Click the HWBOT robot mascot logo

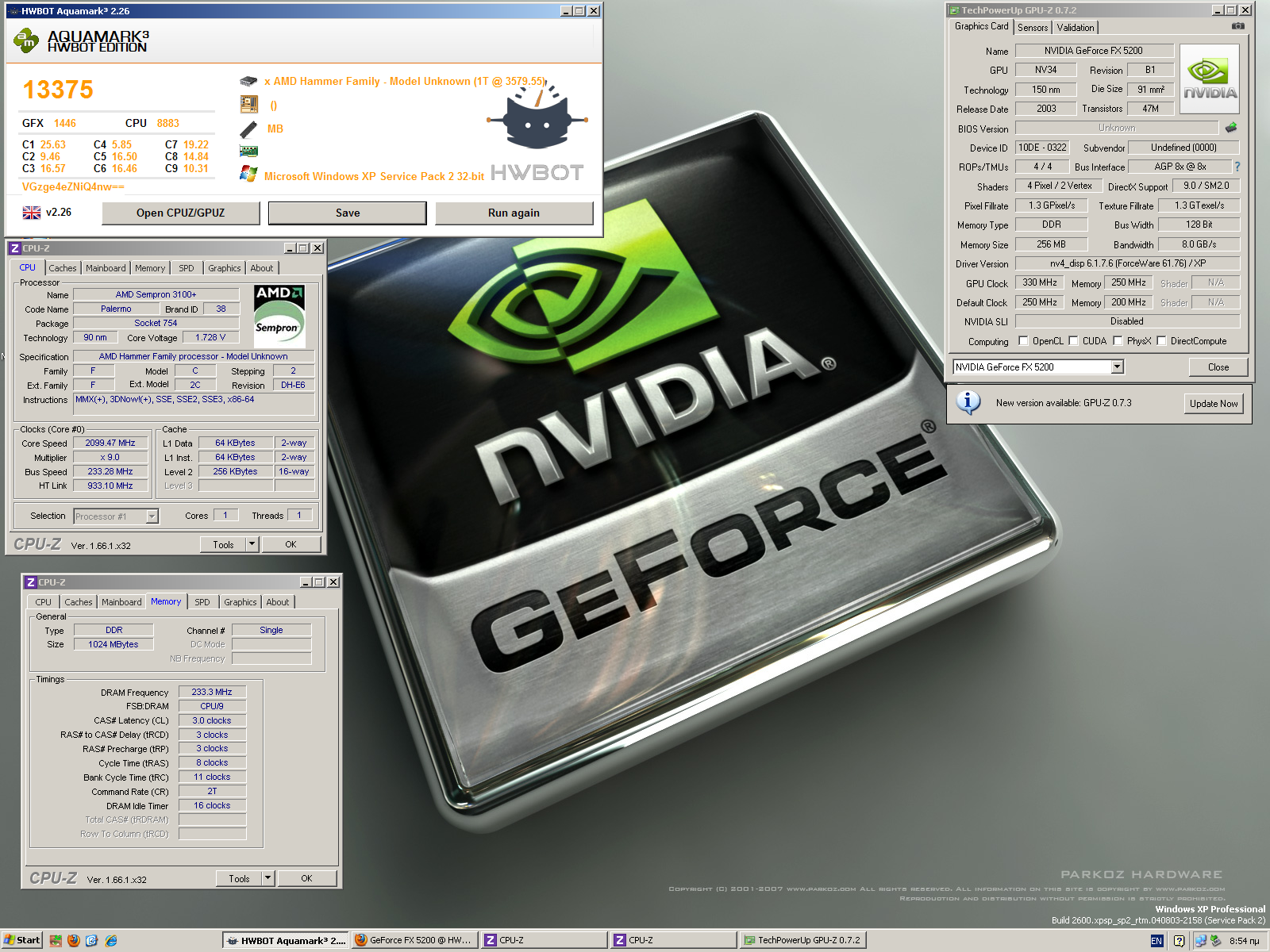[x=537, y=117]
